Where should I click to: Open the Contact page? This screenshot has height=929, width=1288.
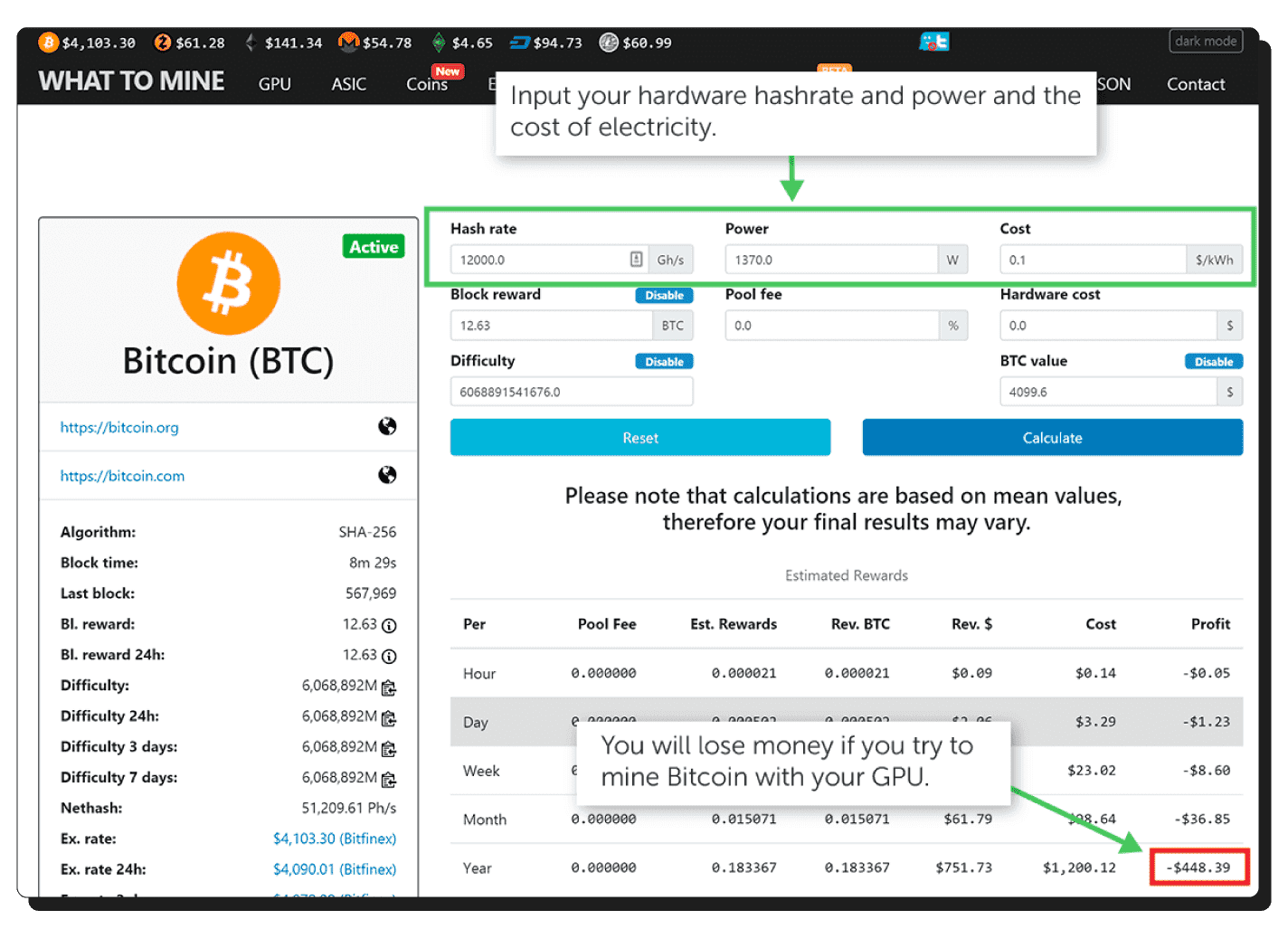click(1196, 84)
